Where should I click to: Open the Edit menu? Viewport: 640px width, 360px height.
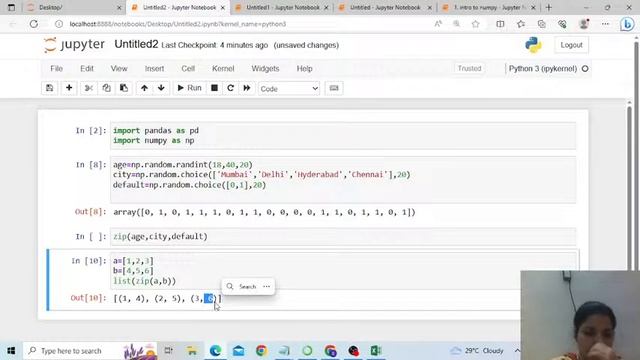click(87, 69)
